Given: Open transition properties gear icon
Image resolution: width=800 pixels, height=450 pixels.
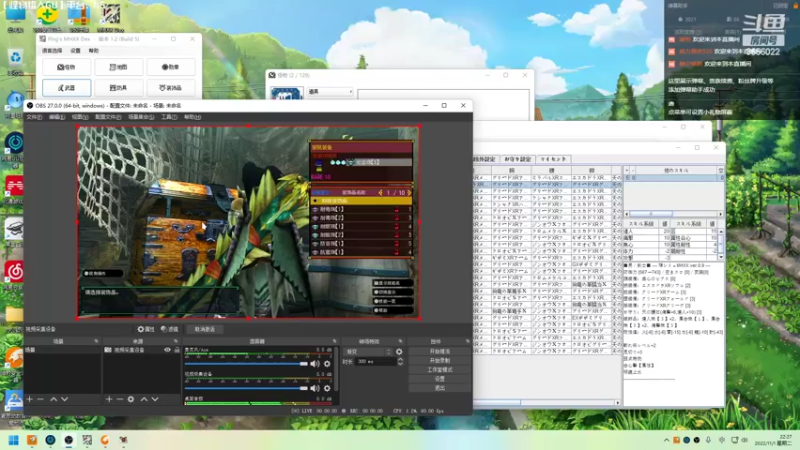Looking at the screenshot, I should (x=399, y=352).
